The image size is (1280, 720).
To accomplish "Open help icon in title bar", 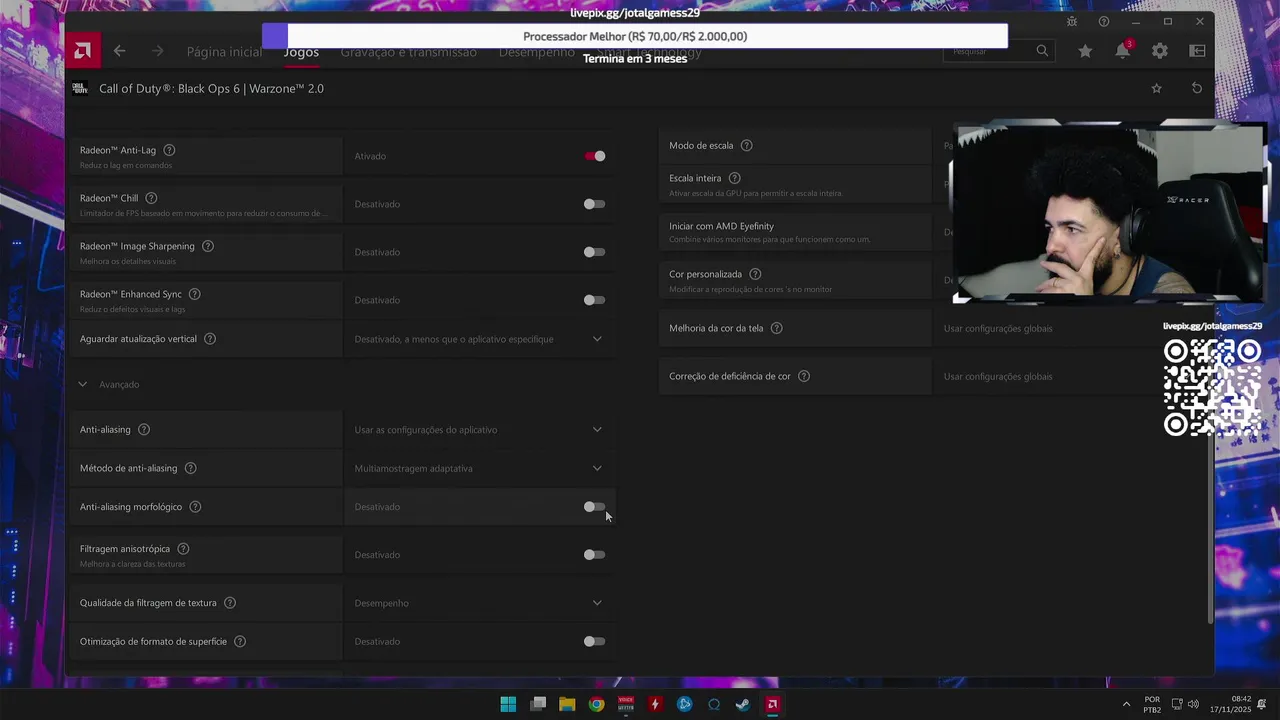I will (1104, 22).
